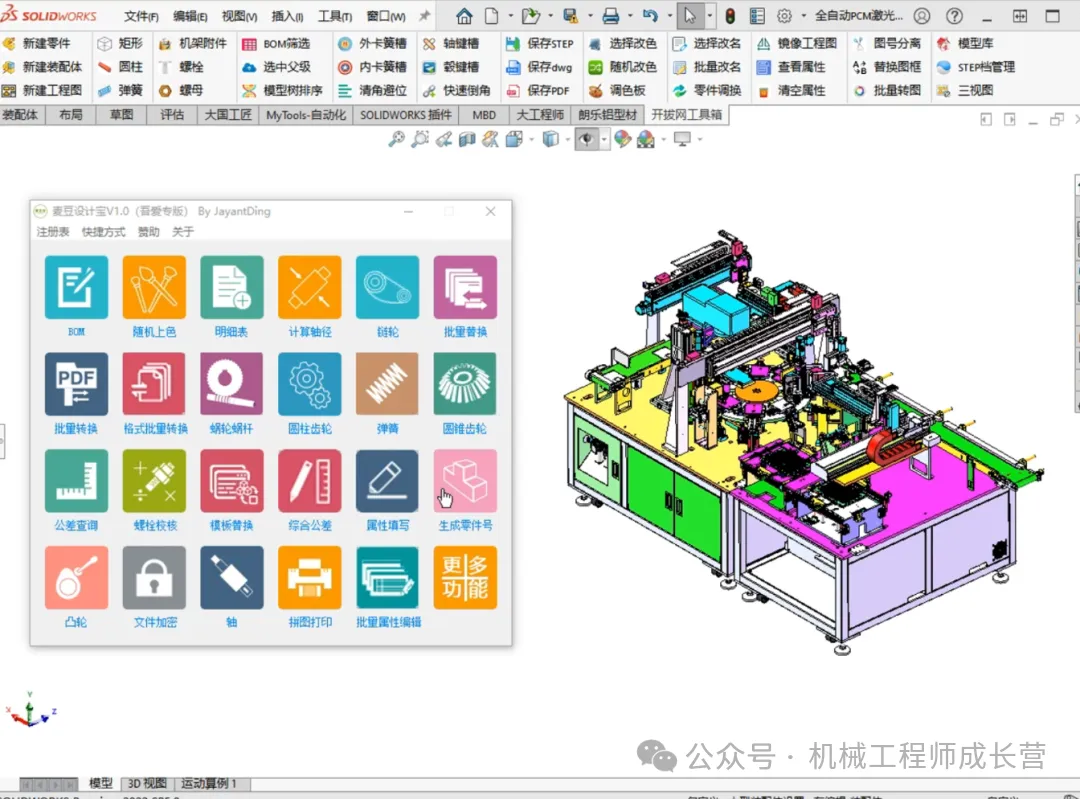1080x799 pixels.
Task: Open the 蜗轮蜗杆 worm gear tile
Action: [x=232, y=384]
